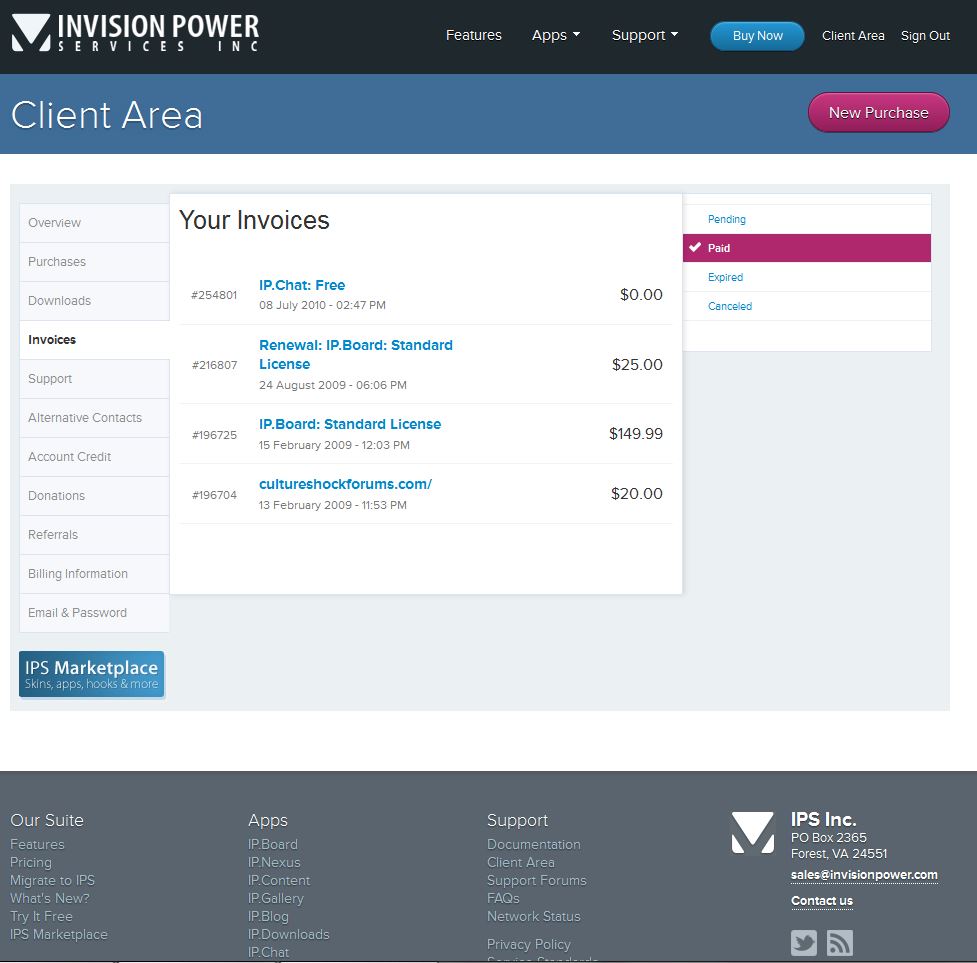Viewport: 977px width, 963px height.
Task: Go to Client Area in header
Action: [853, 36]
